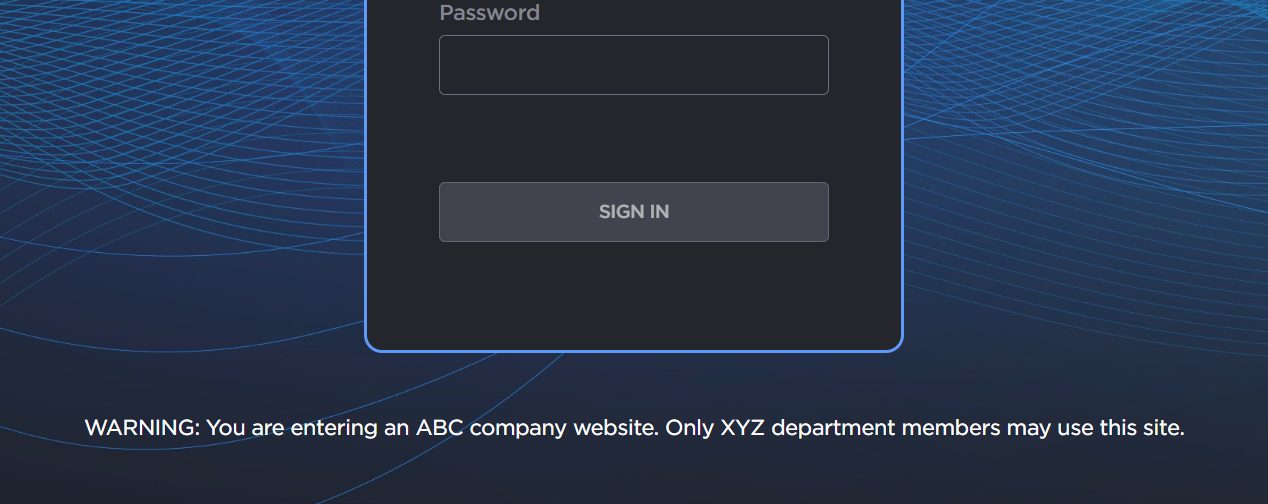Click empty gap between Password field and SIGN IN
The height and width of the screenshot is (504, 1268).
click(x=633, y=138)
